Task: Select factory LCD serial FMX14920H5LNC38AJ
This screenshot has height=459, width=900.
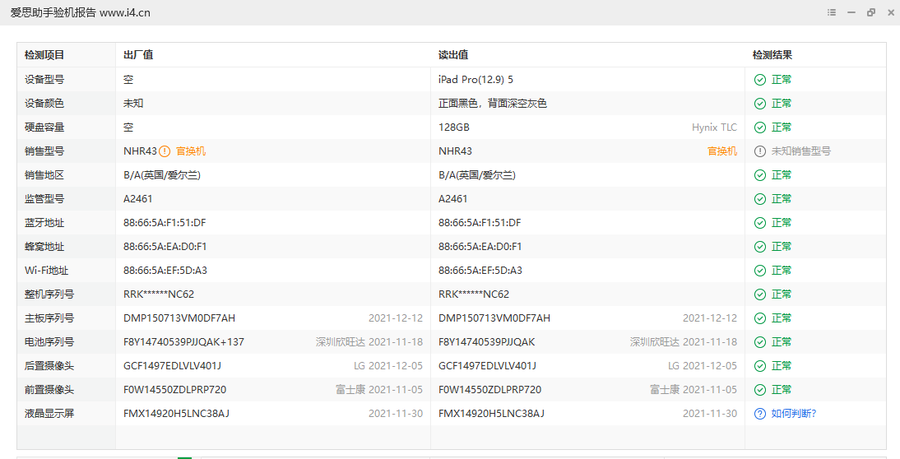Action: [x=176, y=414]
